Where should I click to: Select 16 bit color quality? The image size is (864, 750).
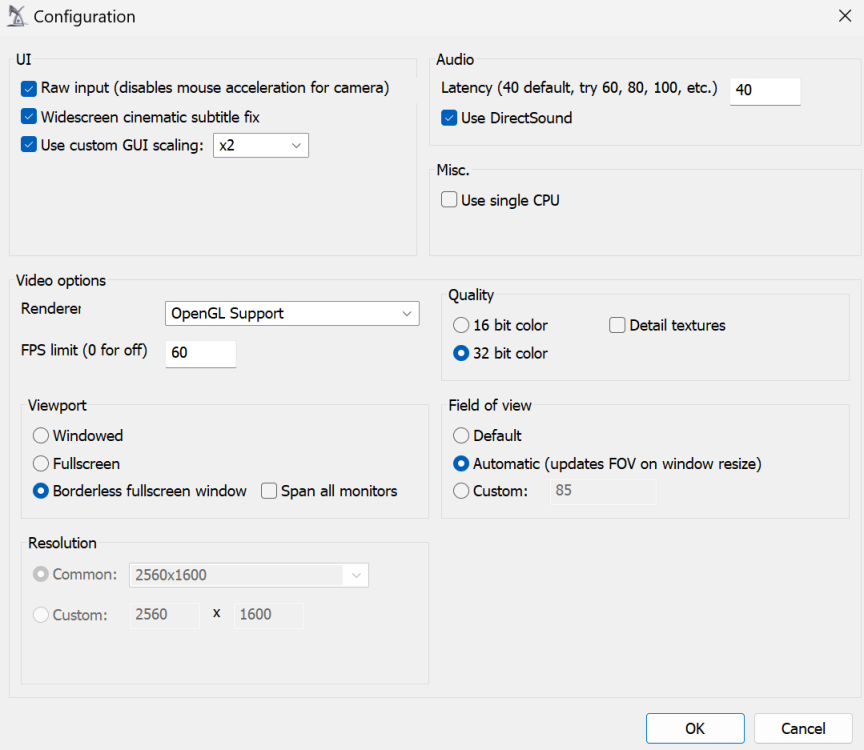point(461,325)
